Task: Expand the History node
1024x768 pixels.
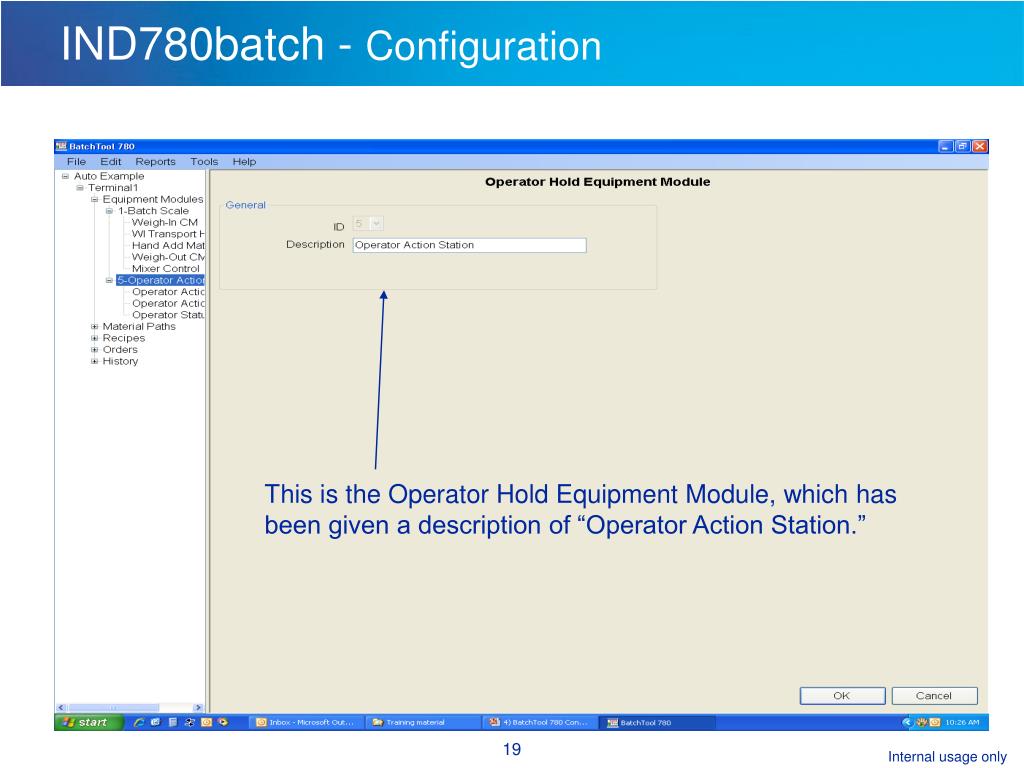Action: coord(94,361)
